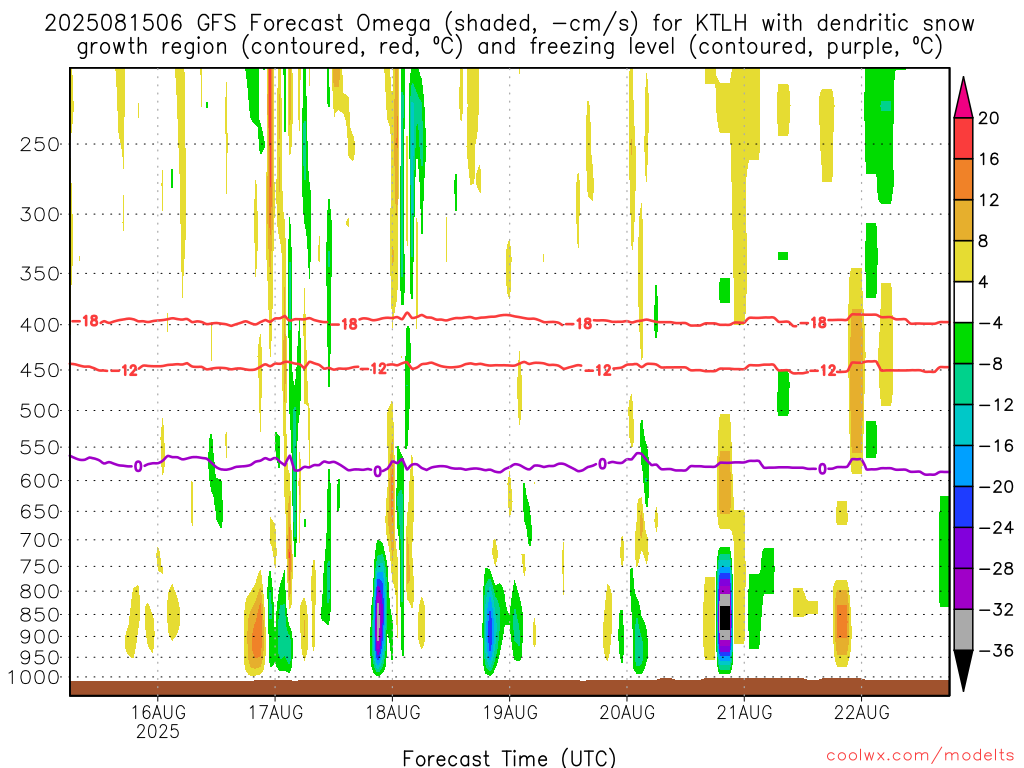Select the bright green -4 to -8 swatch

(963, 344)
